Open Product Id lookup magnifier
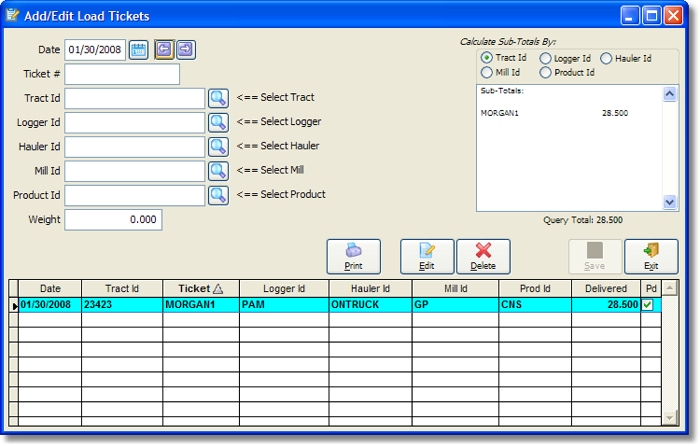Viewport: 700px width, 446px height. pyautogui.click(x=218, y=195)
